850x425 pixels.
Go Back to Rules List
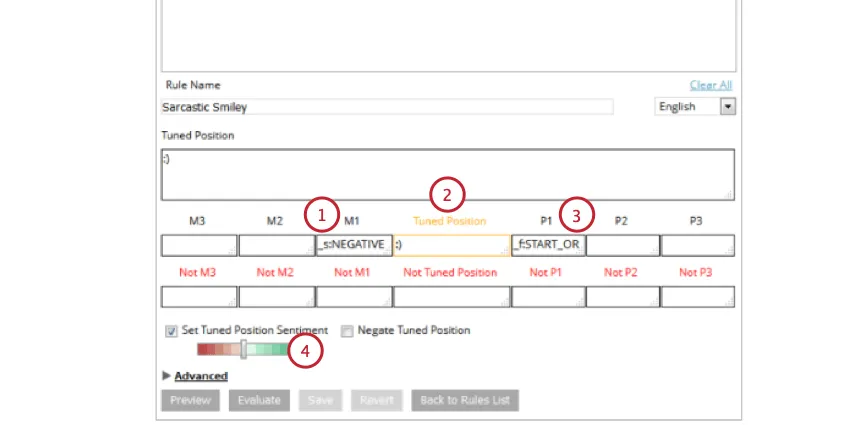click(465, 401)
